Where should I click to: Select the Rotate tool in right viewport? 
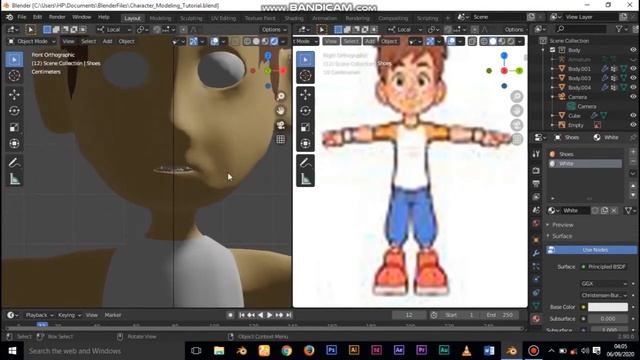coord(305,111)
